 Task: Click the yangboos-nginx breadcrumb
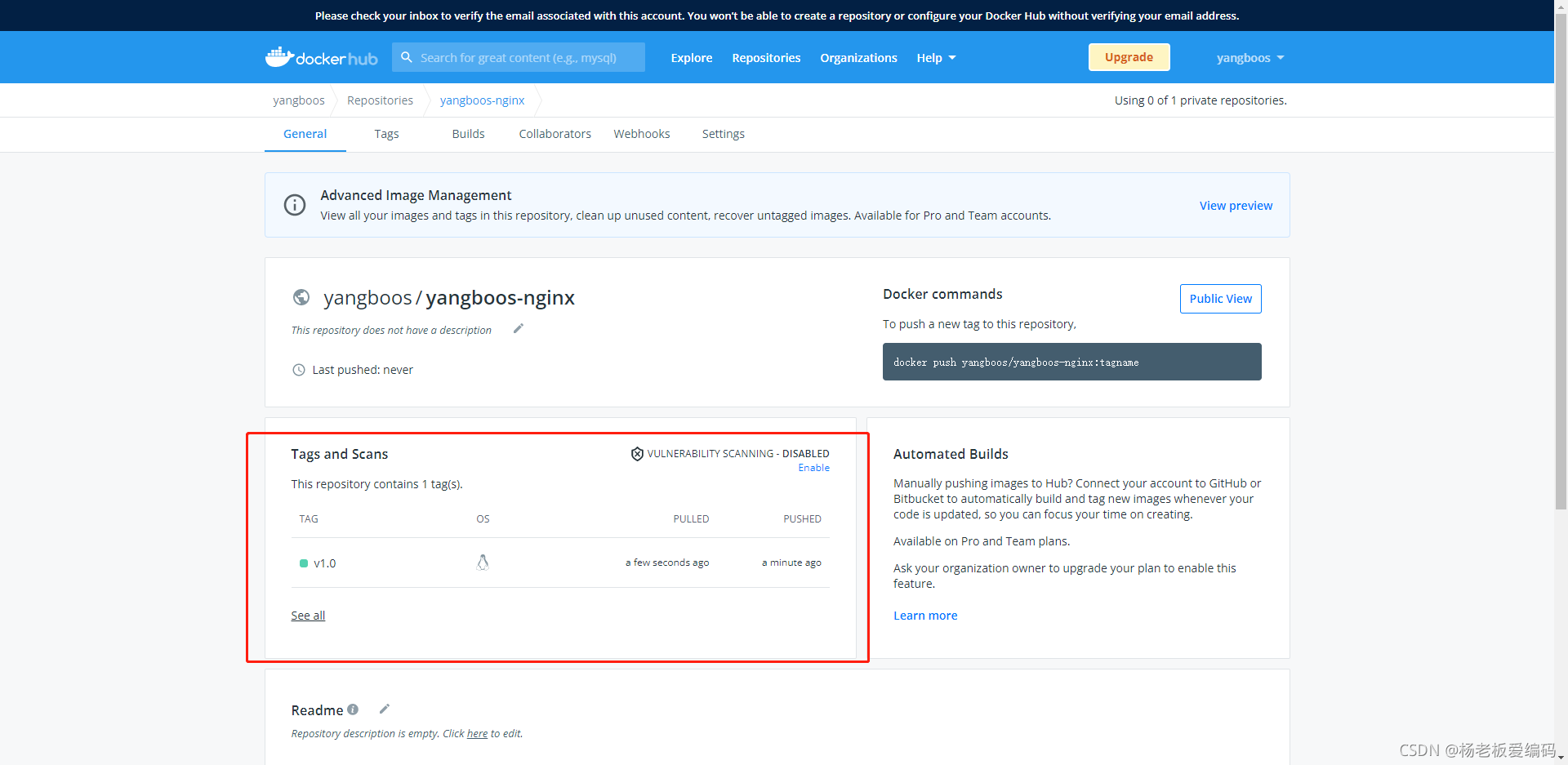483,100
